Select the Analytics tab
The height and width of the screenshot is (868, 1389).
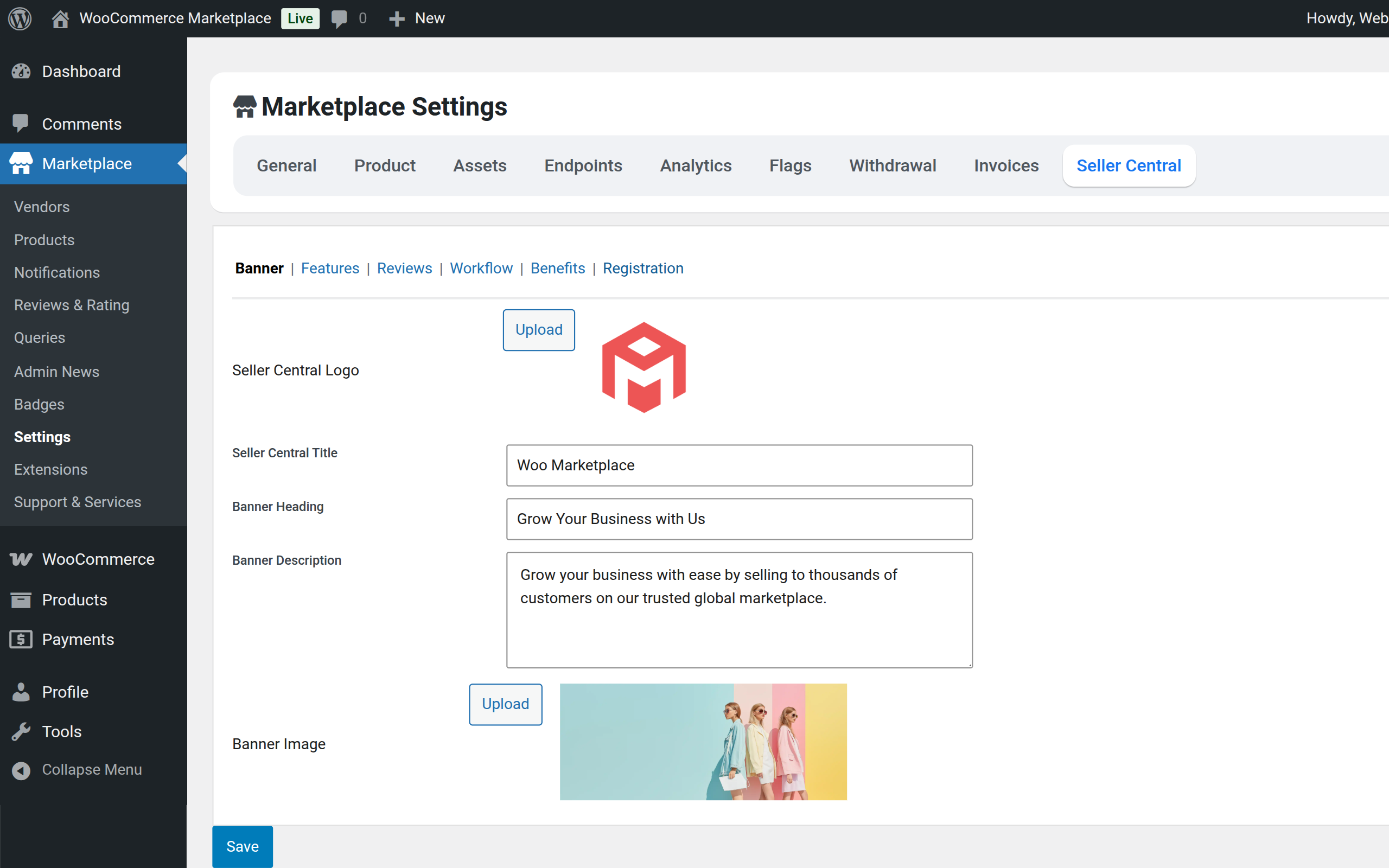(696, 165)
